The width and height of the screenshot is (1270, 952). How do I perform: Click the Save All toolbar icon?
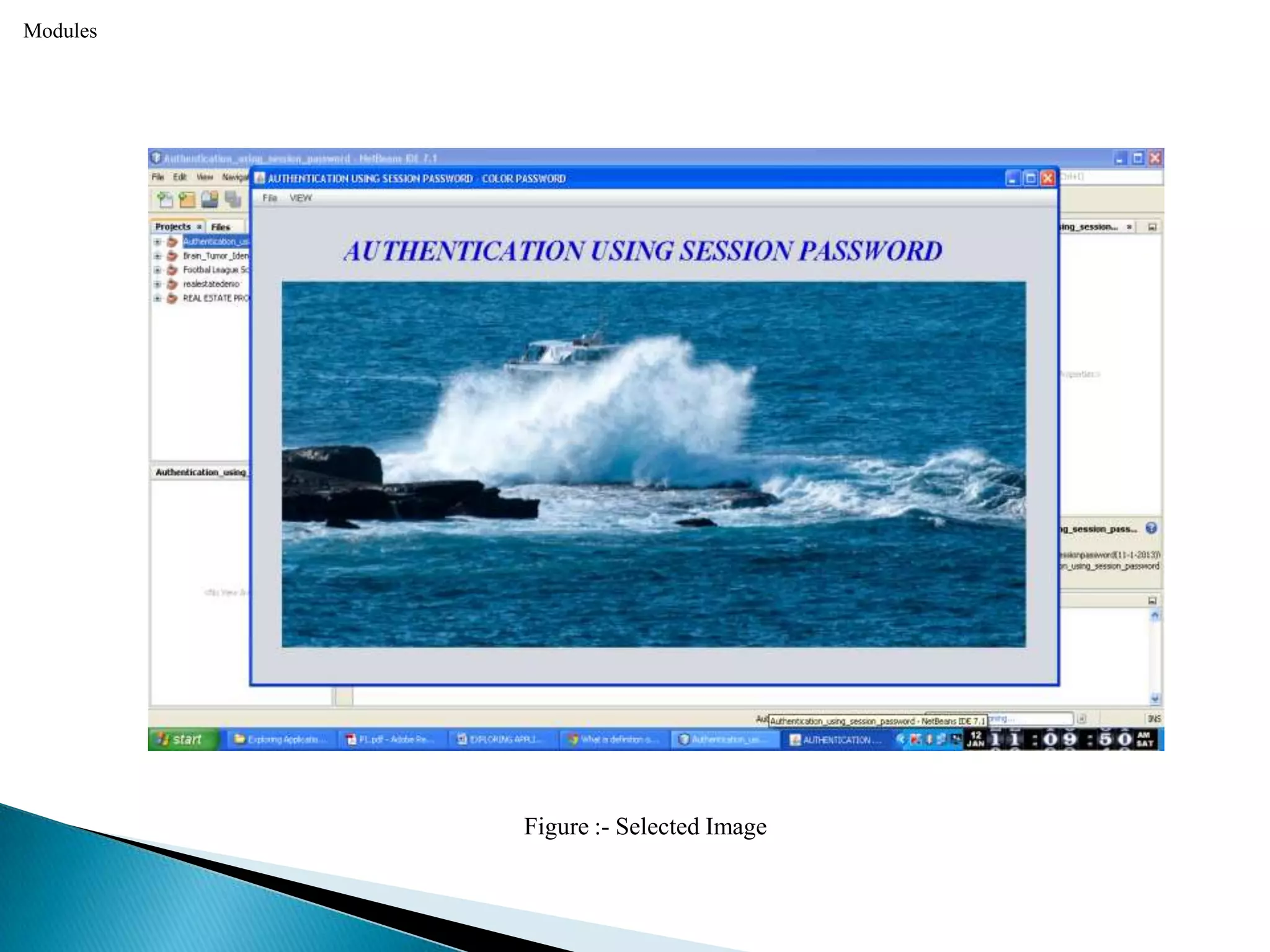[233, 200]
